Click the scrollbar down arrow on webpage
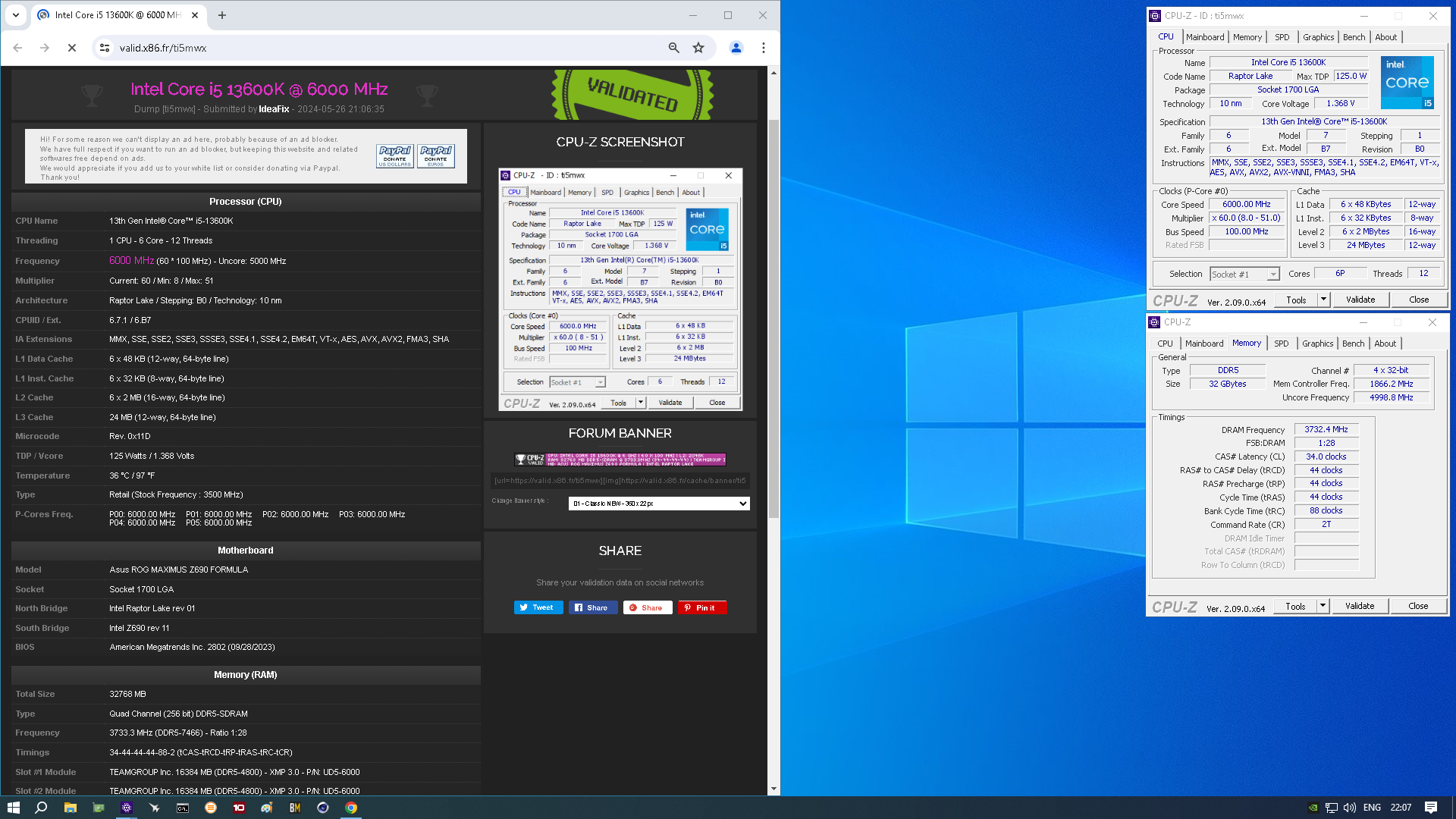This screenshot has width=1456, height=819. click(x=773, y=789)
